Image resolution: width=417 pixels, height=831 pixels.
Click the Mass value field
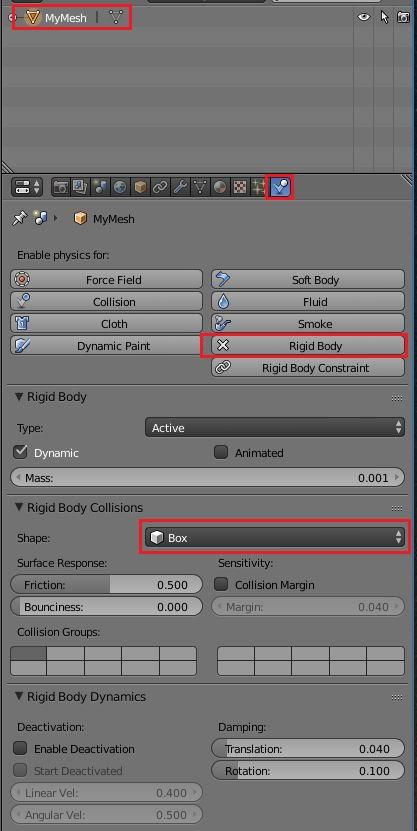click(207, 478)
